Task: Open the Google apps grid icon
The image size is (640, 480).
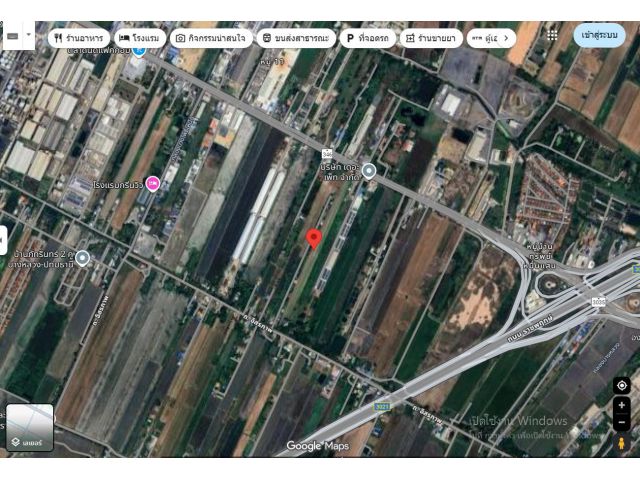Action: [552, 35]
